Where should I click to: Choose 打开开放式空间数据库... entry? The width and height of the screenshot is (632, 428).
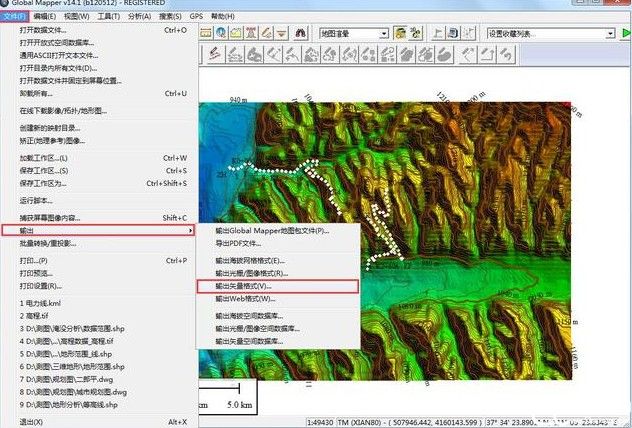[99, 43]
